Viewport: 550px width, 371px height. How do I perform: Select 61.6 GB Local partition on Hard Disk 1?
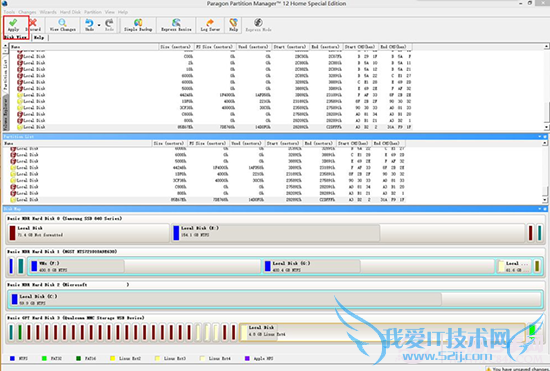click(x=514, y=266)
